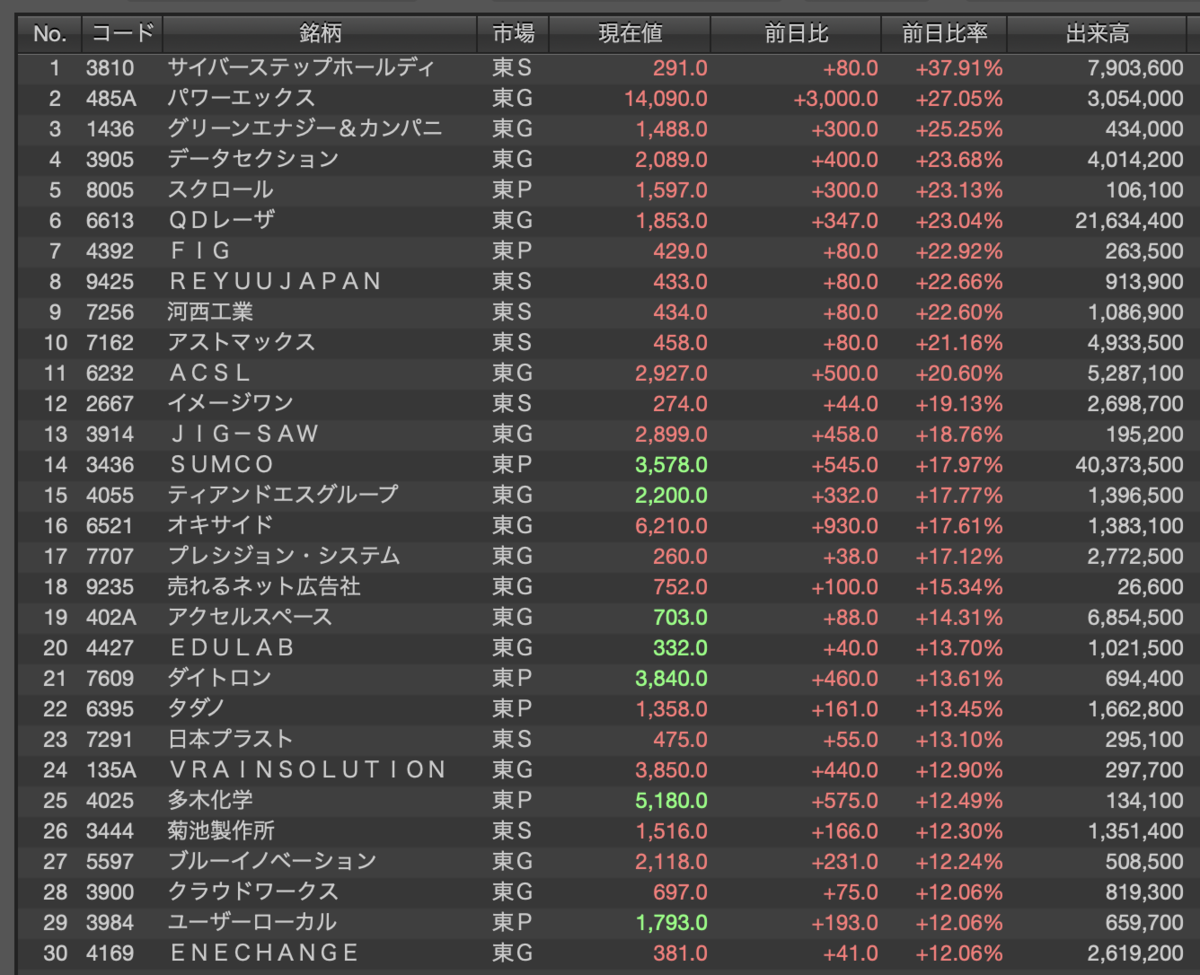Click the ＡＣＳＬ stock name
Viewport: 1200px width, 975px height.
click(210, 373)
